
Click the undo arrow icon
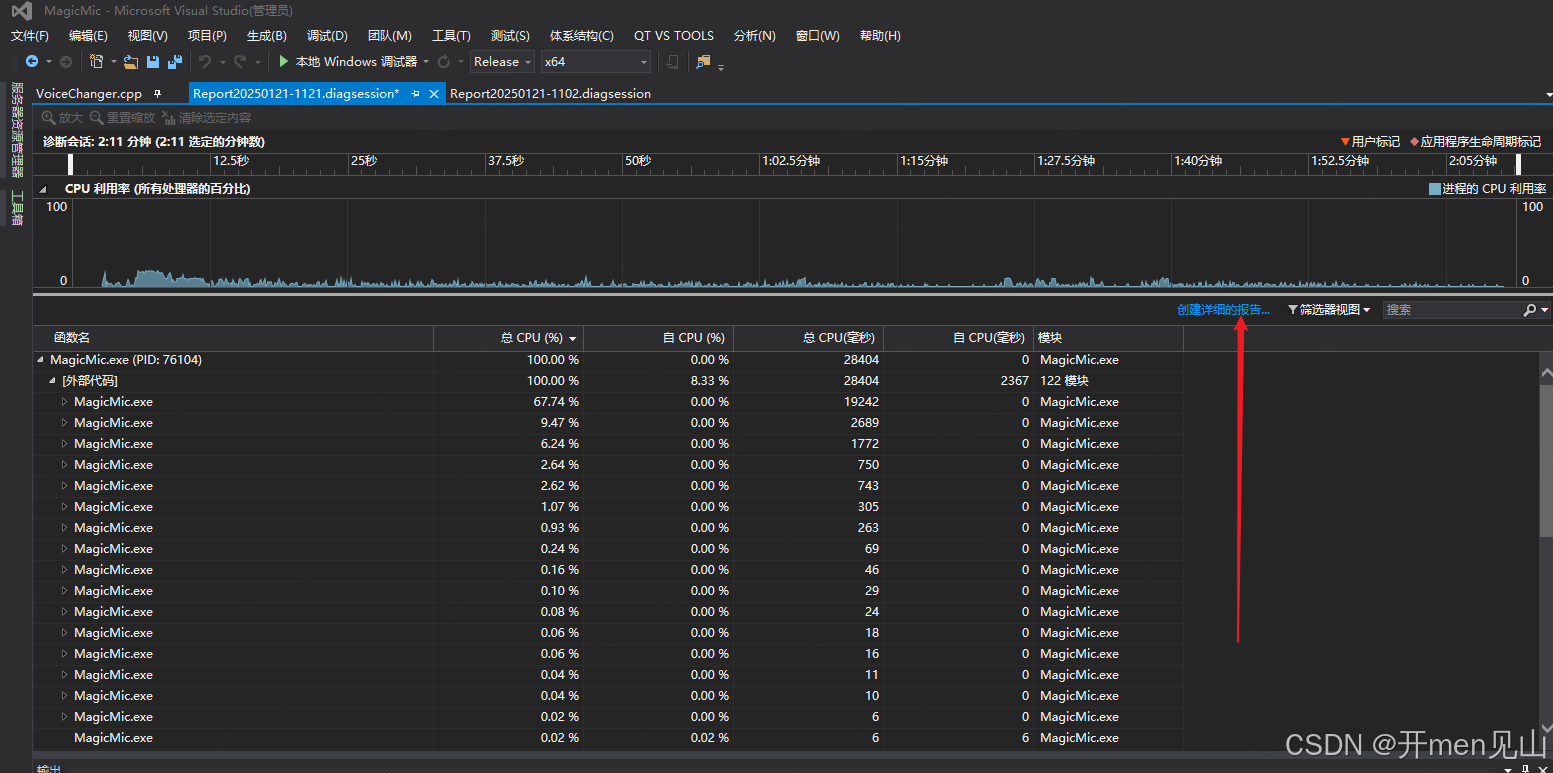(205, 62)
